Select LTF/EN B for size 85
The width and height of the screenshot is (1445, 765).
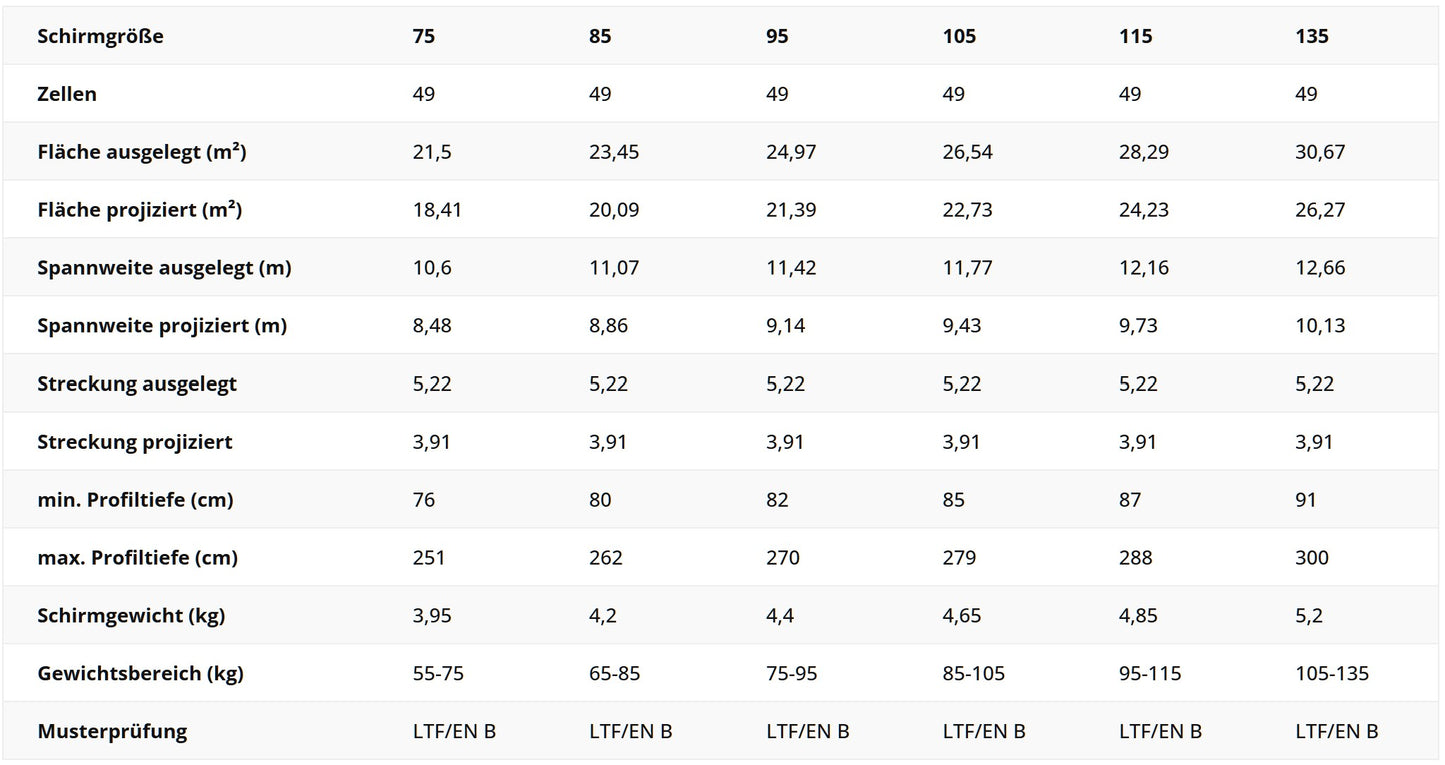[631, 733]
